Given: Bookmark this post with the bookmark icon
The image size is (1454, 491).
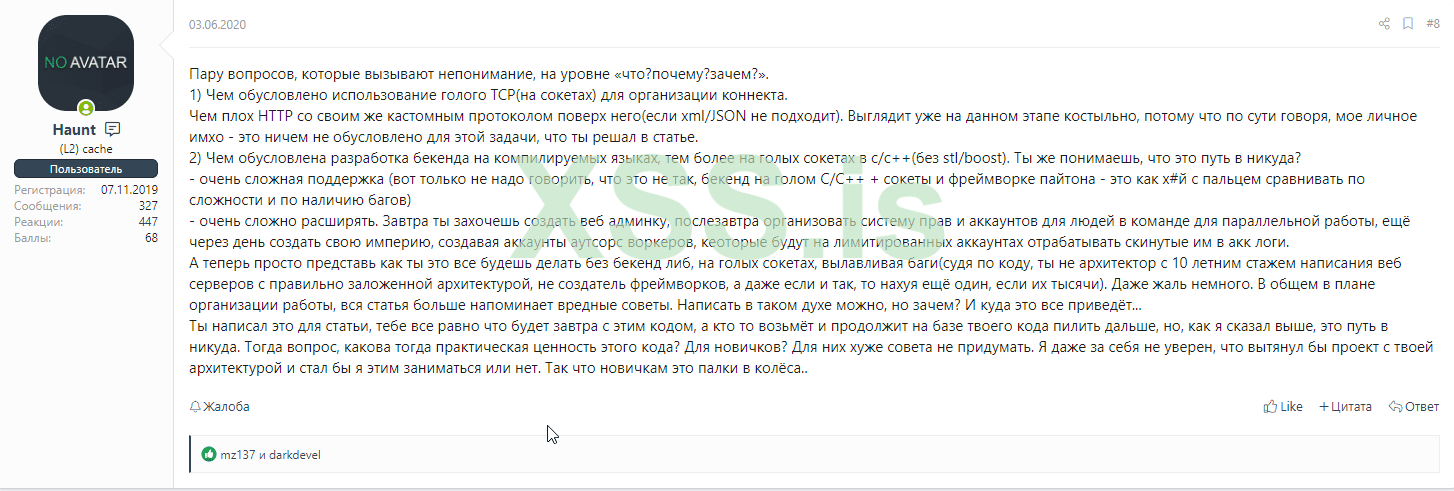Looking at the screenshot, I should pos(1408,24).
